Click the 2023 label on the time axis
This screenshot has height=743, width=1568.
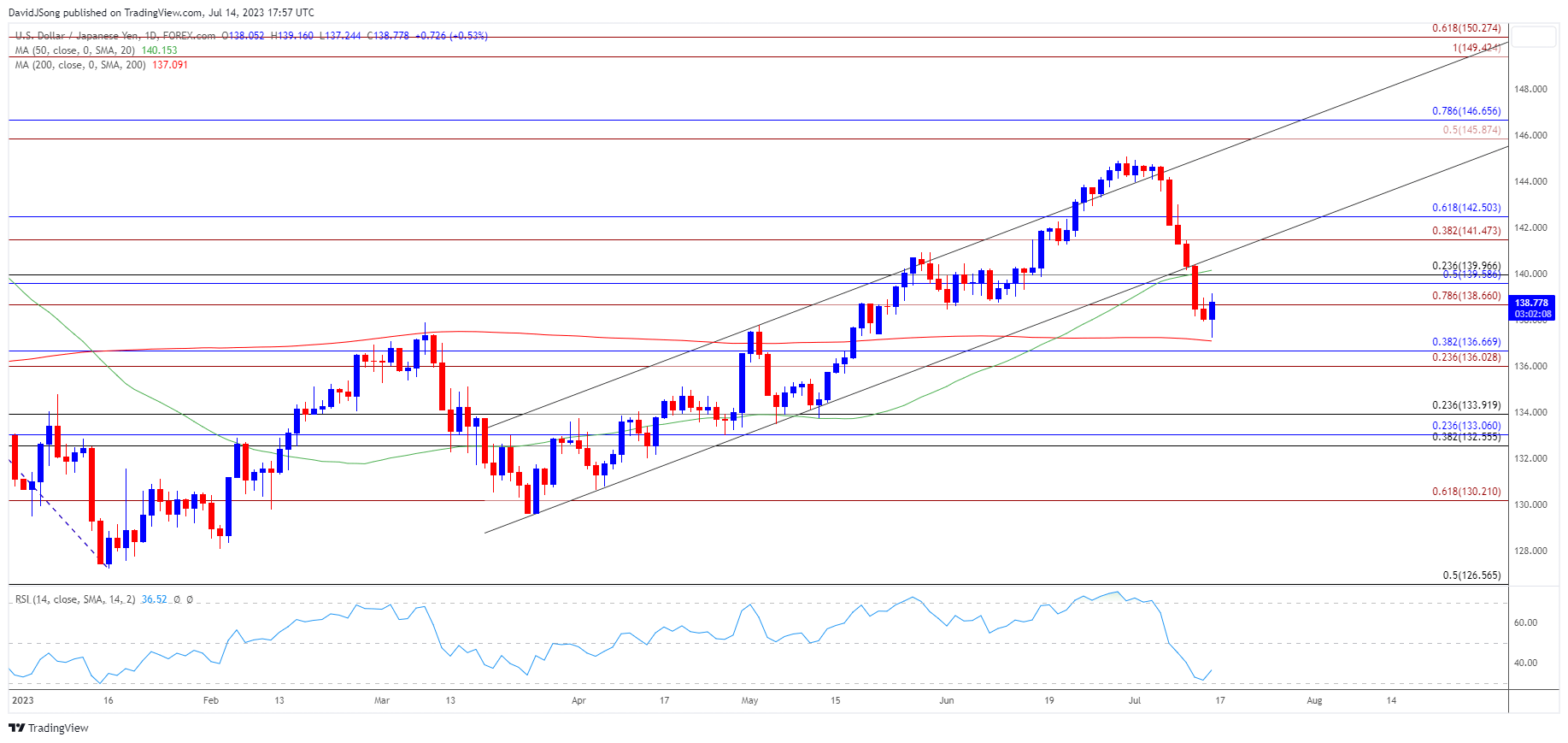(22, 700)
